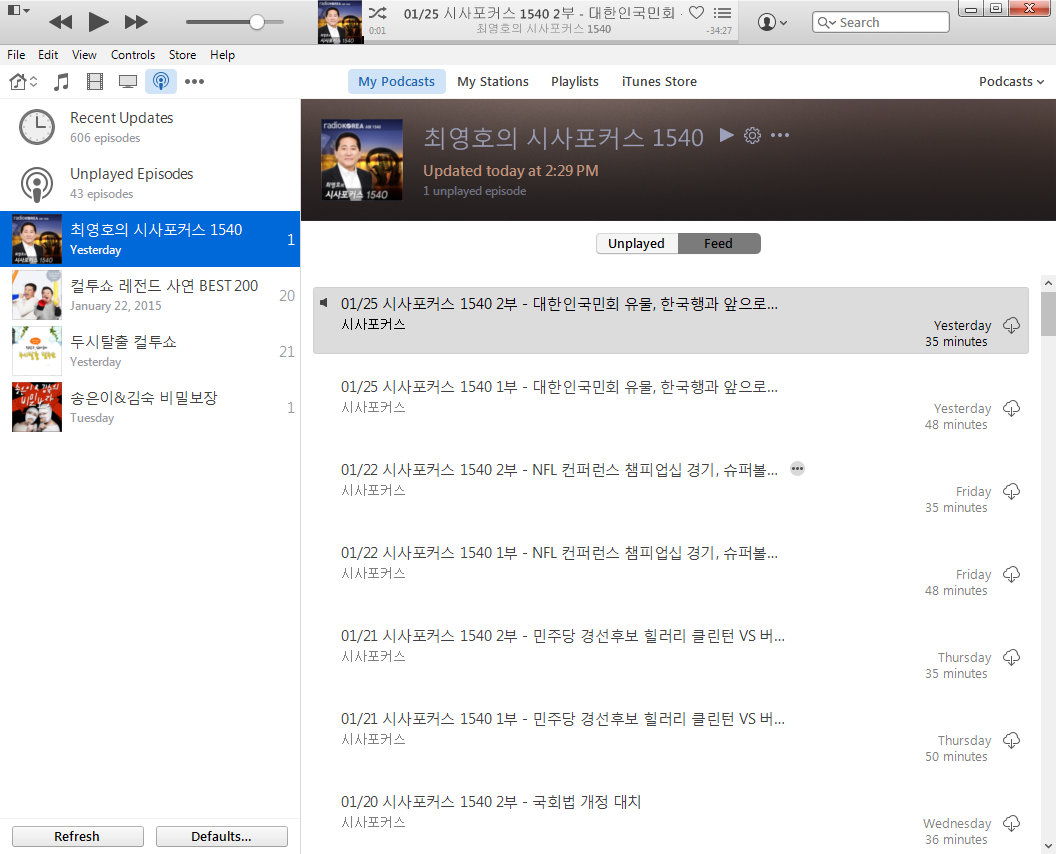Viewport: 1056px width, 854px height.
Task: Click the Search field
Action: tap(881, 22)
